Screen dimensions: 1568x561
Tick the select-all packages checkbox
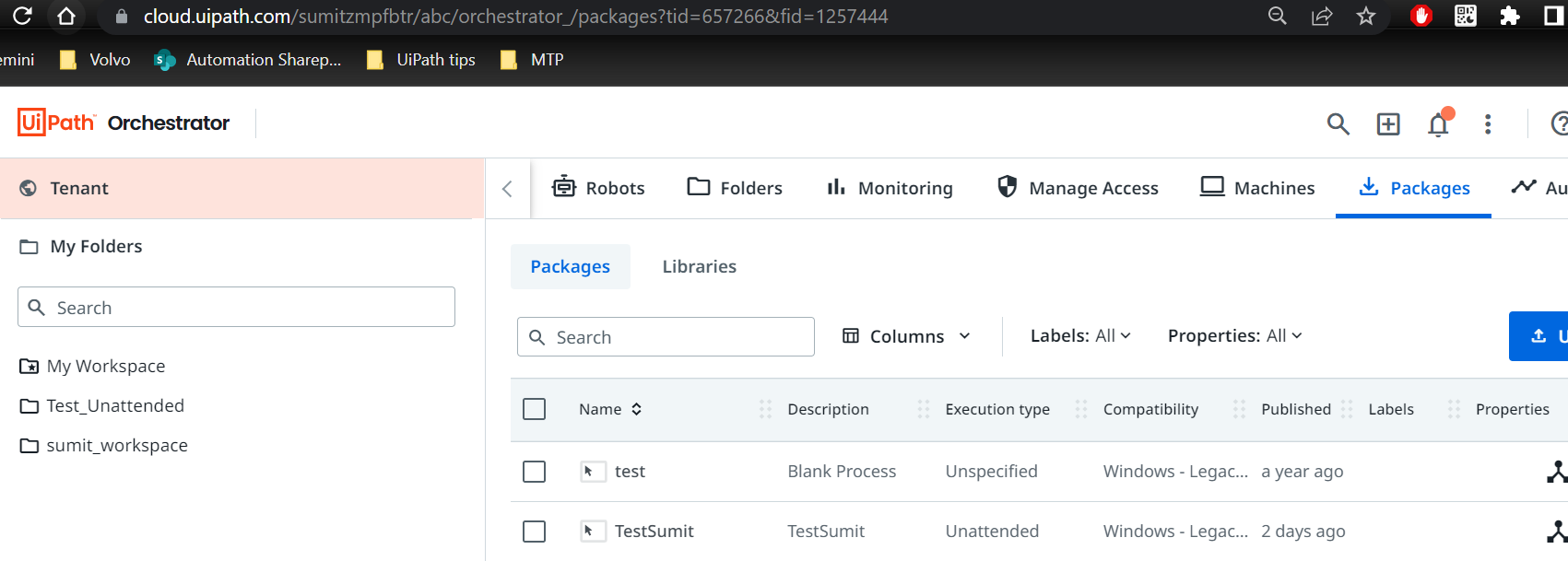point(535,409)
